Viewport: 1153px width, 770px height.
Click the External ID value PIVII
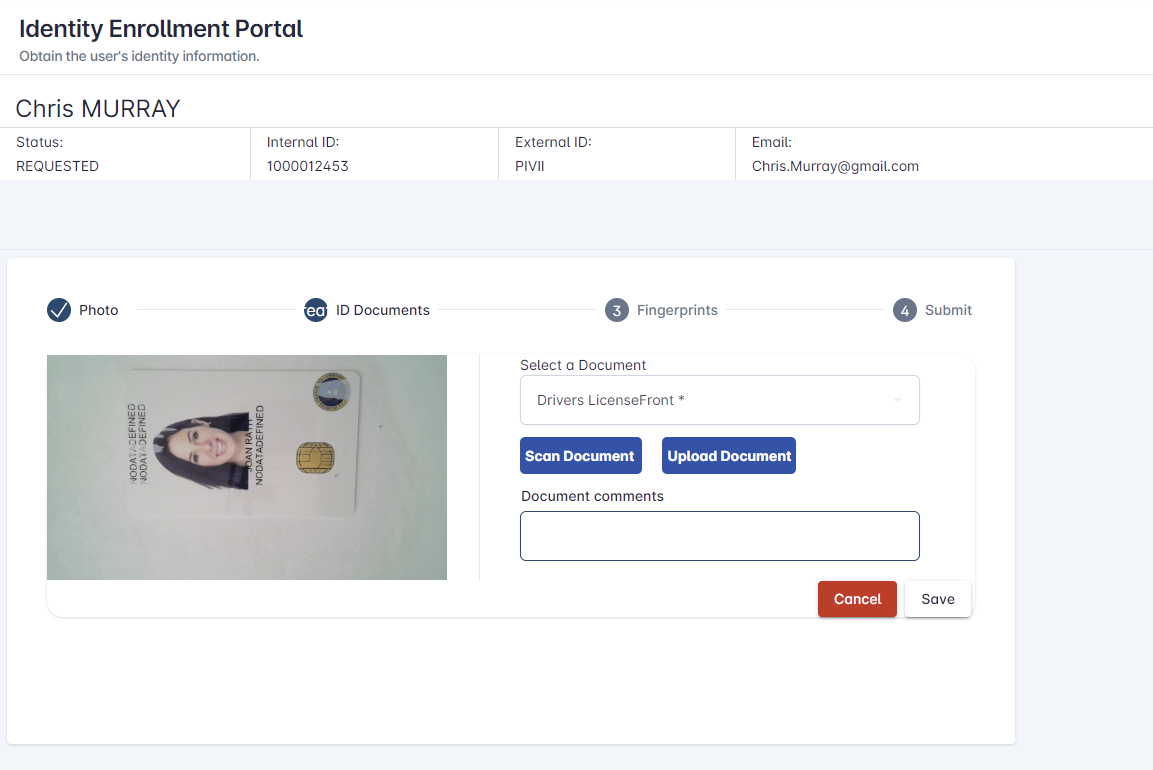pos(530,166)
